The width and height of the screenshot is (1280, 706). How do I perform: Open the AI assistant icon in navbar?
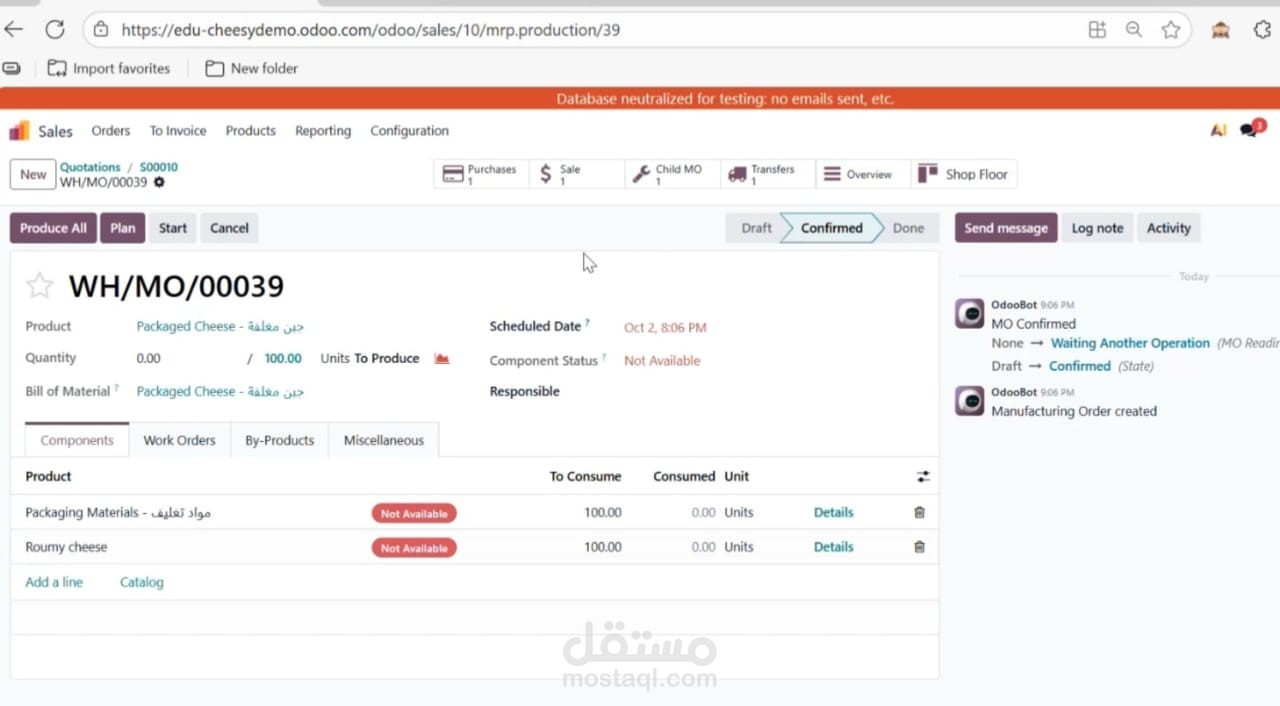point(1218,130)
